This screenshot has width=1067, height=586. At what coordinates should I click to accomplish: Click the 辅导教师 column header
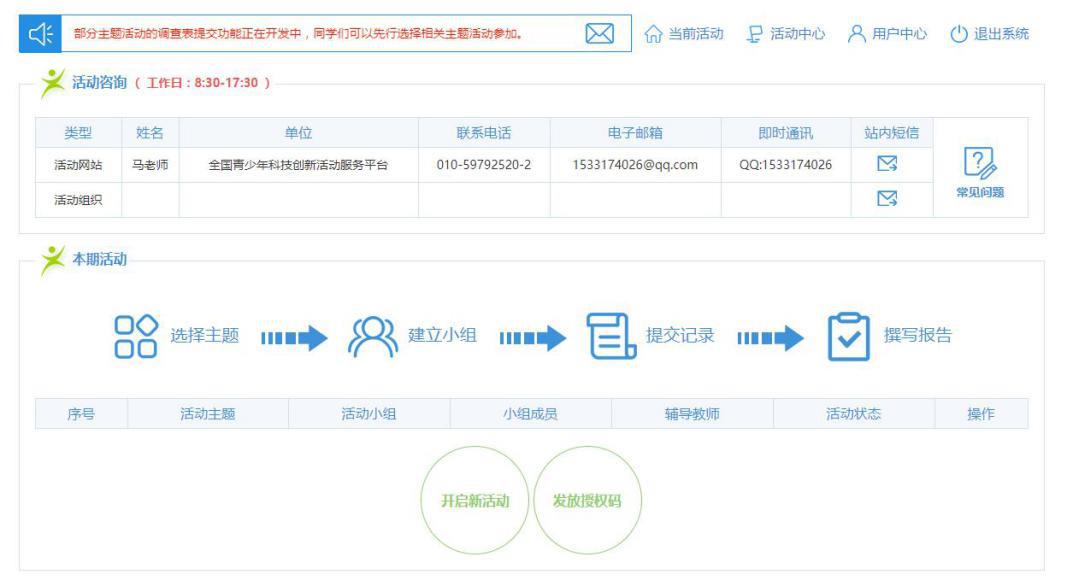click(x=692, y=414)
